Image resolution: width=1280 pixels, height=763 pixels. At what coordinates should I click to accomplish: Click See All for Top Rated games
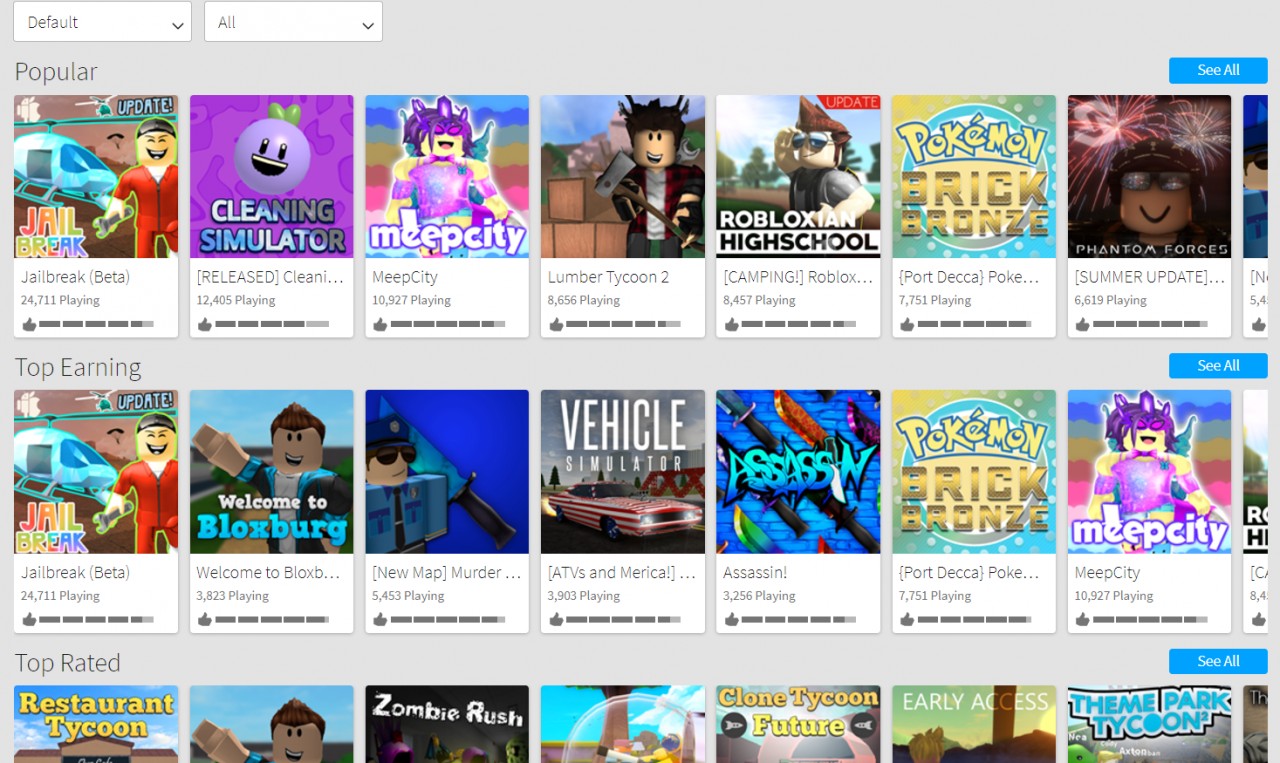[1218, 661]
